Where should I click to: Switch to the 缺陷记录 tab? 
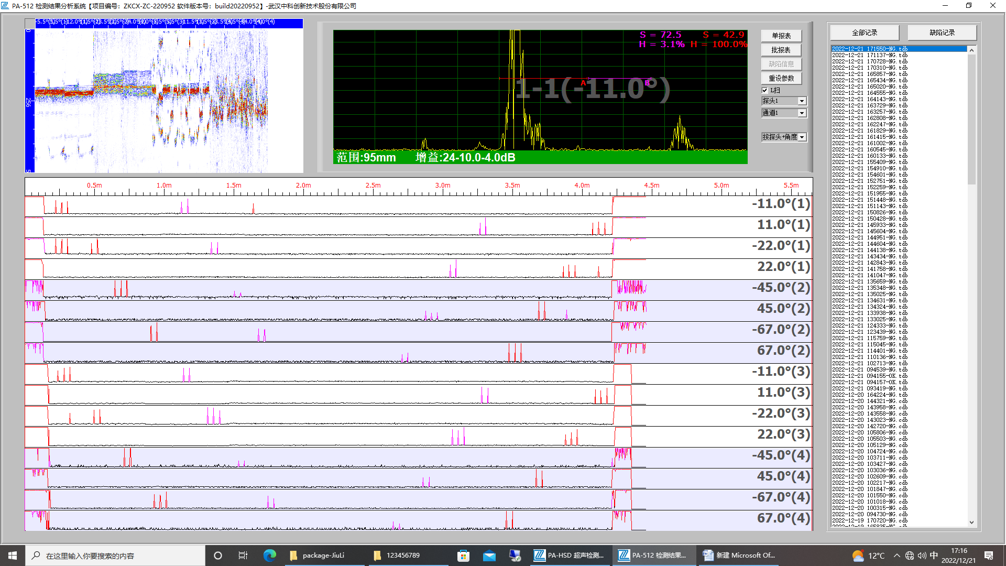(x=942, y=33)
